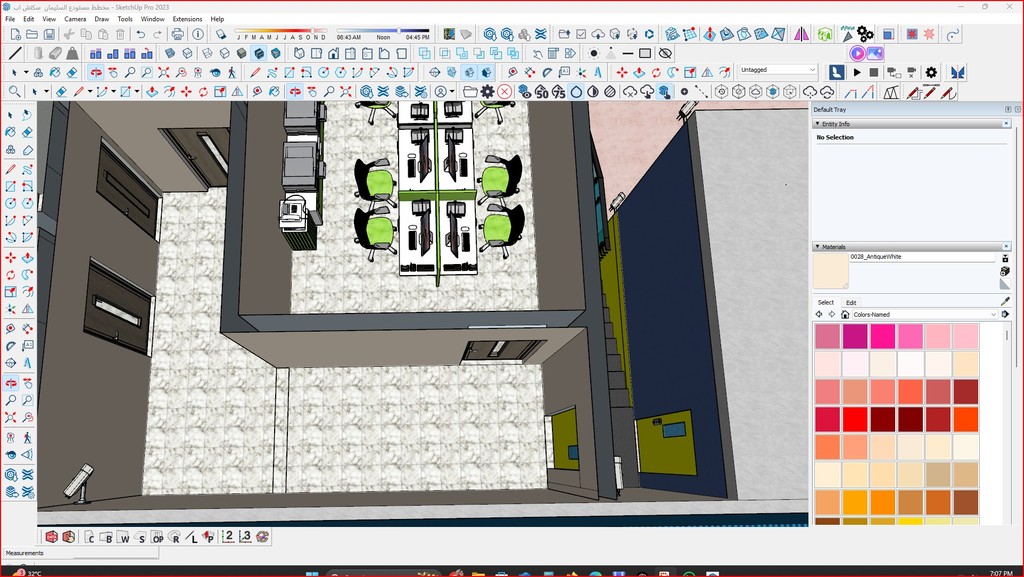Select the Front view house icon

(333, 54)
